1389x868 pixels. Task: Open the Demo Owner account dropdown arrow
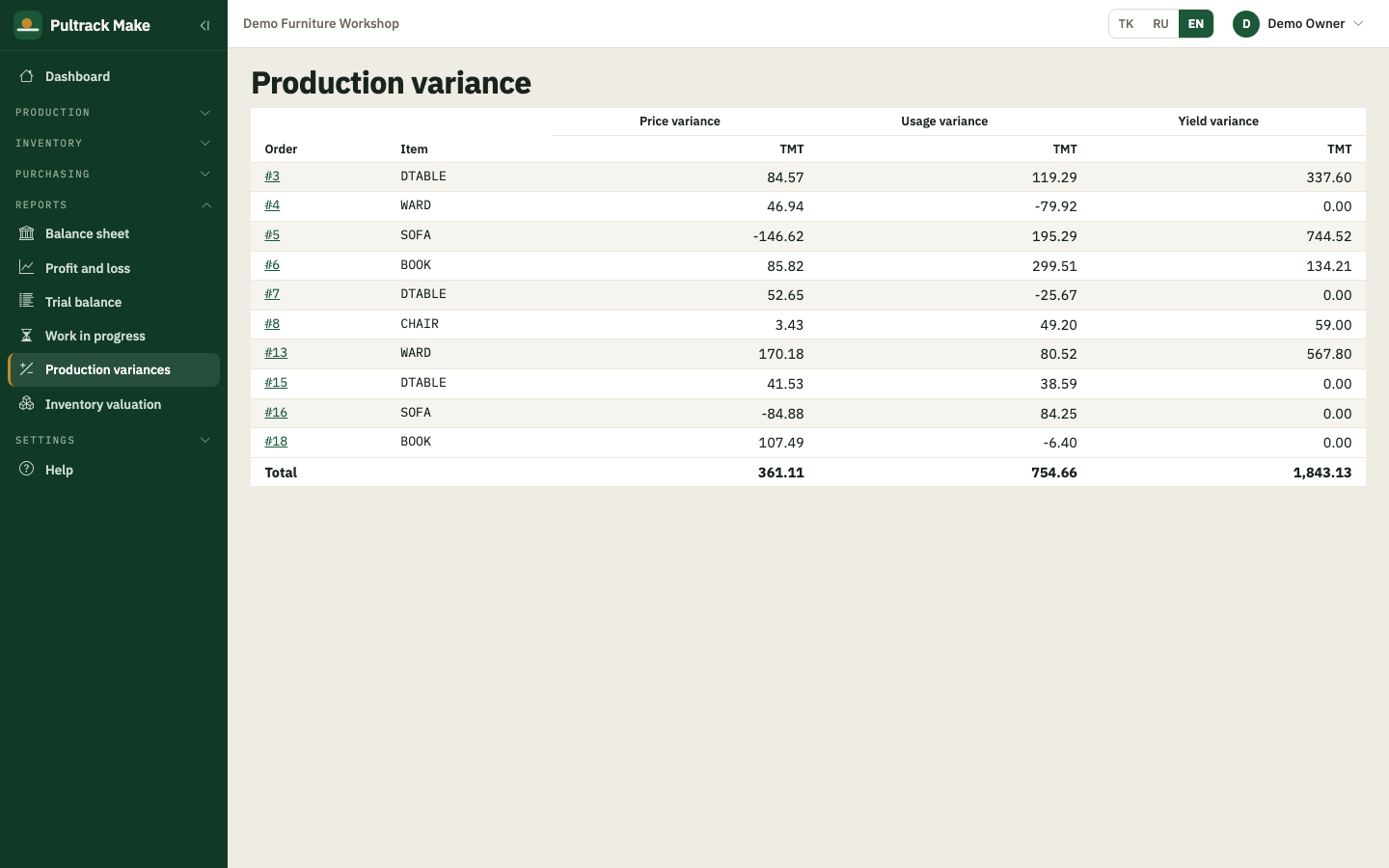point(1358,24)
